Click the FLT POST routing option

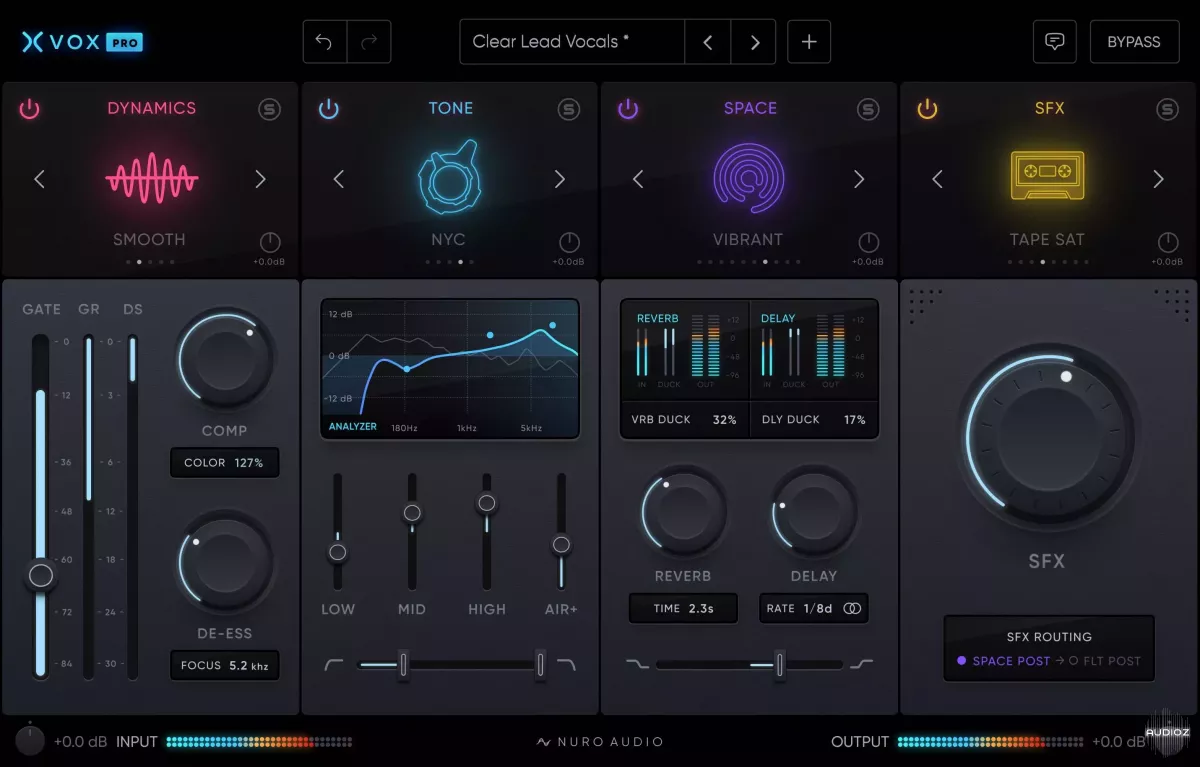pyautogui.click(x=1104, y=661)
